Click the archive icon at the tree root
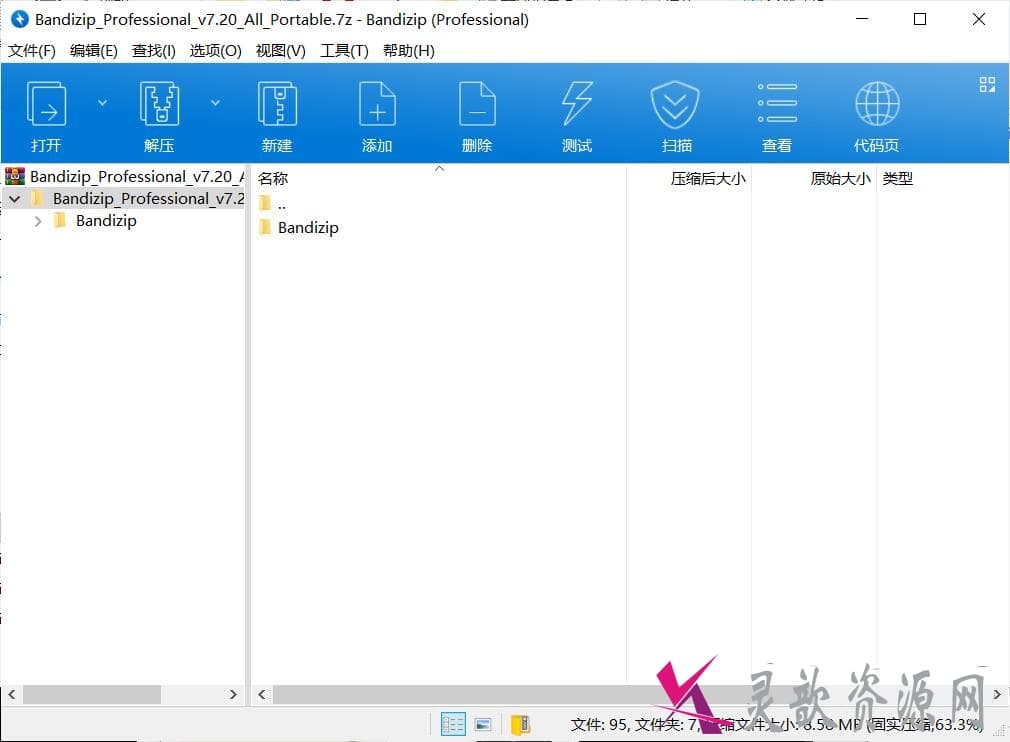 (x=15, y=176)
